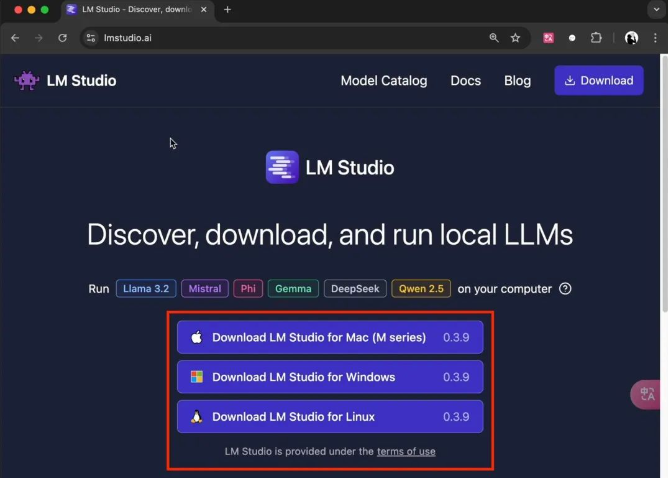The image size is (668, 479).
Task: Click the purple robot LM Studio logo
Action: point(26,80)
